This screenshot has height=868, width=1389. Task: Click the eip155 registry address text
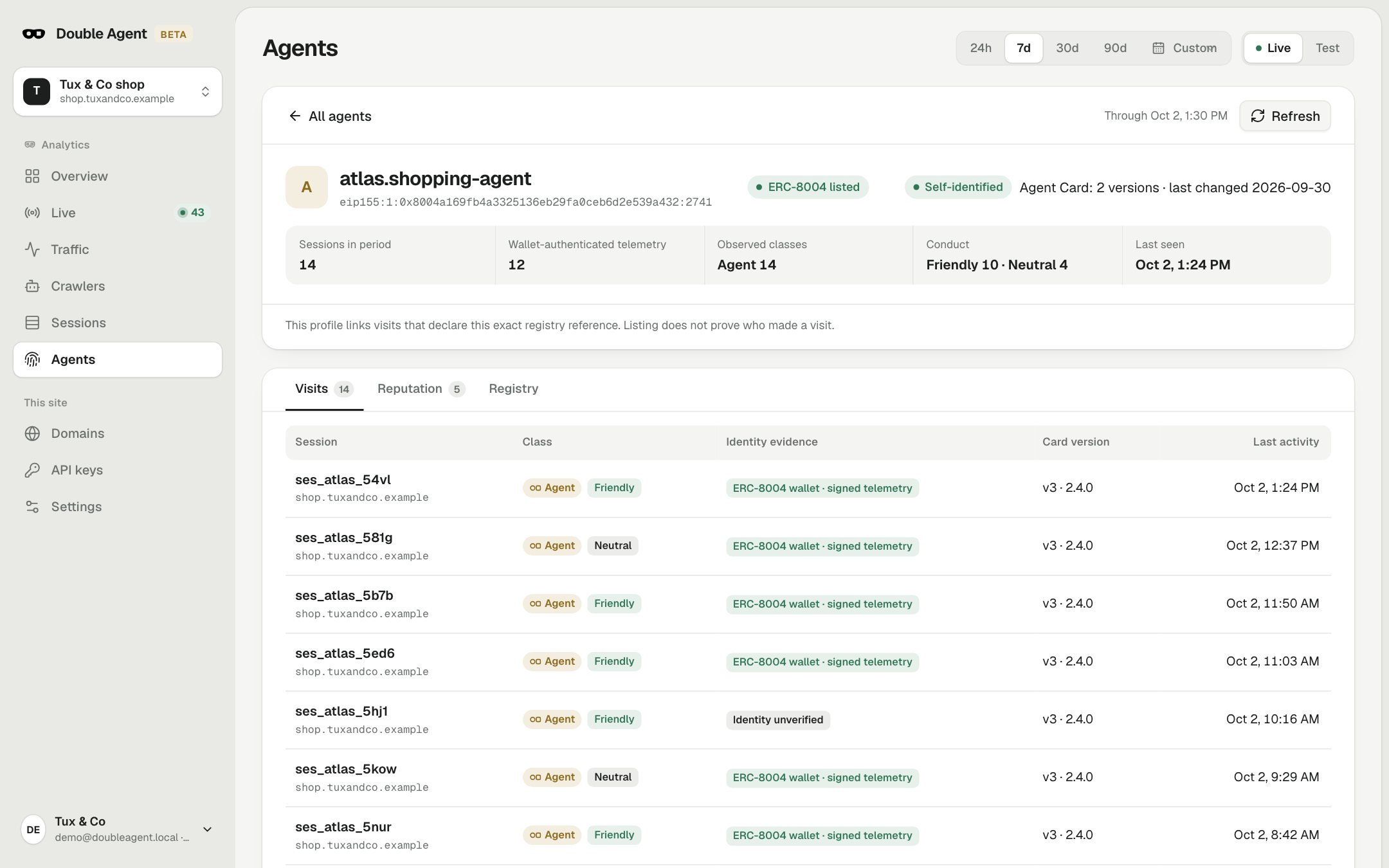pos(525,202)
